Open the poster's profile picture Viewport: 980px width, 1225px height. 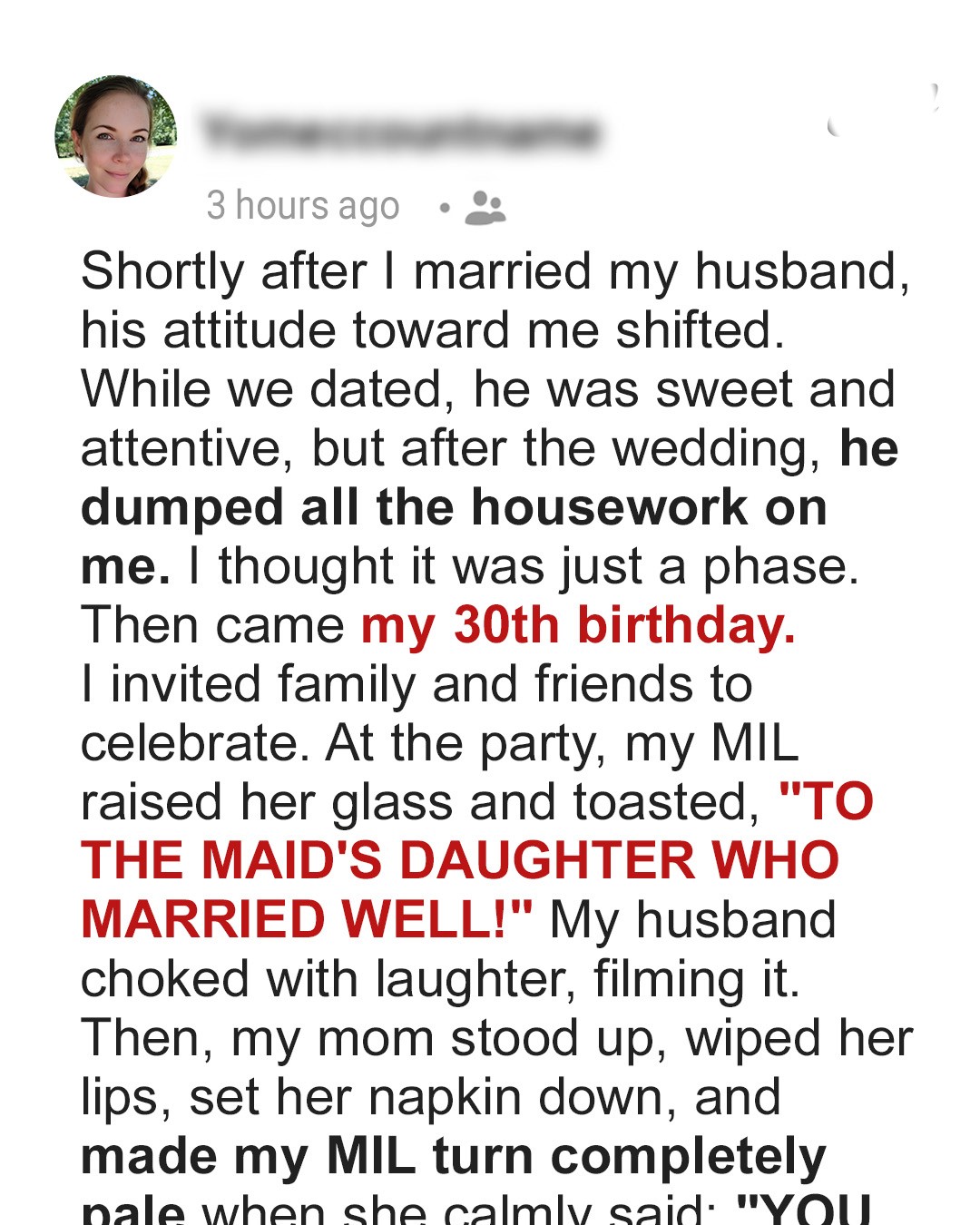click(x=116, y=137)
